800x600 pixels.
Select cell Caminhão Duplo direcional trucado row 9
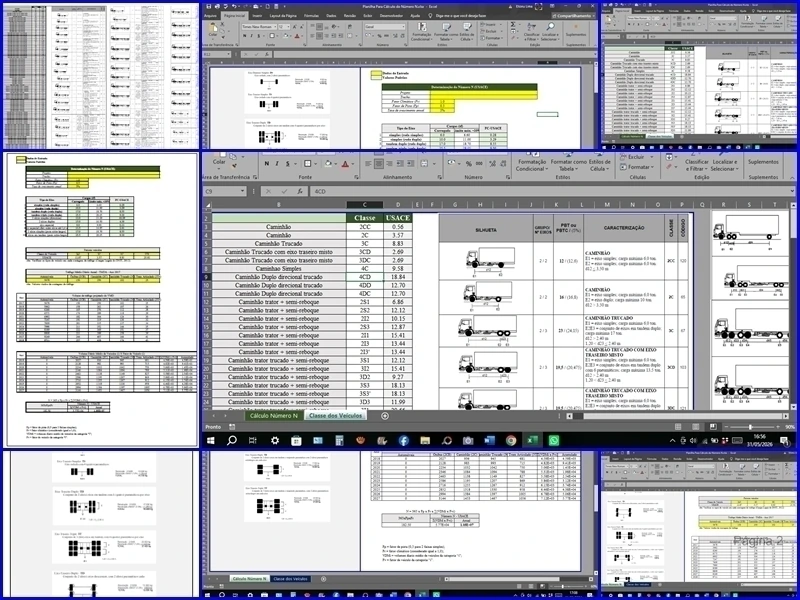point(279,277)
